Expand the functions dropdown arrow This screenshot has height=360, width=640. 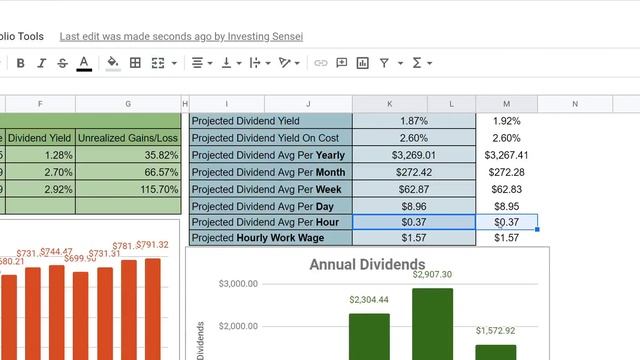(430, 63)
